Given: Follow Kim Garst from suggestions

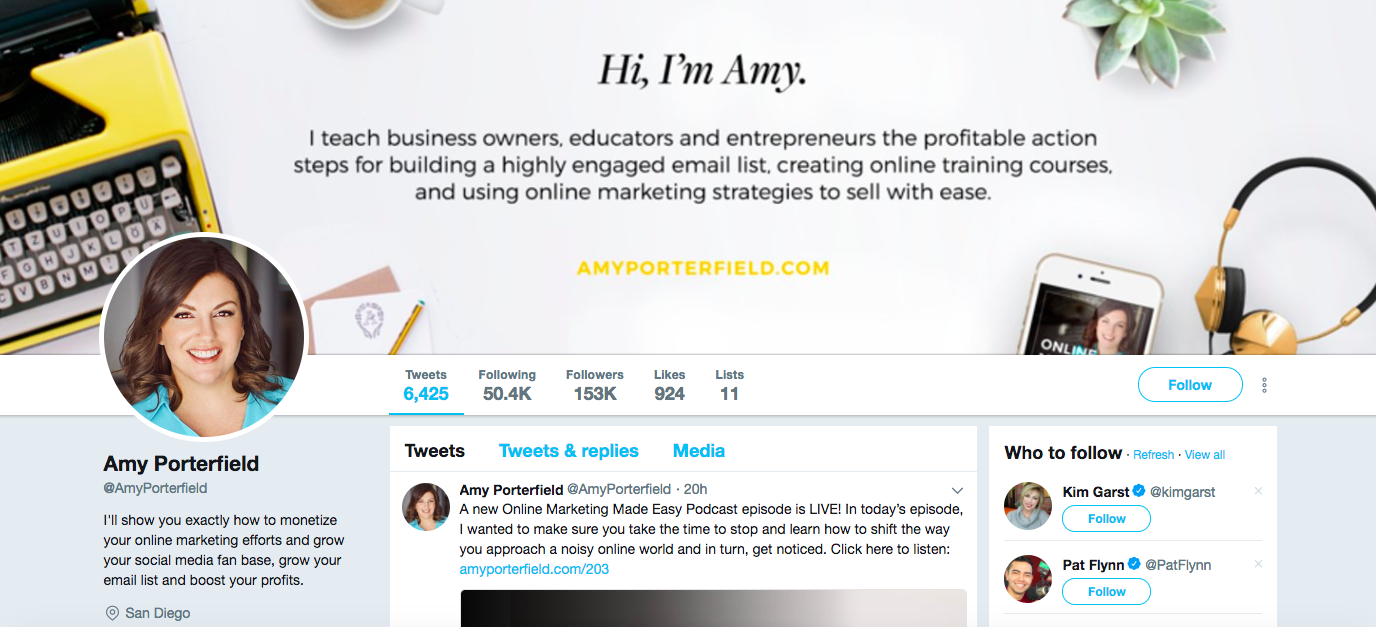Looking at the screenshot, I should pyautogui.click(x=1106, y=519).
